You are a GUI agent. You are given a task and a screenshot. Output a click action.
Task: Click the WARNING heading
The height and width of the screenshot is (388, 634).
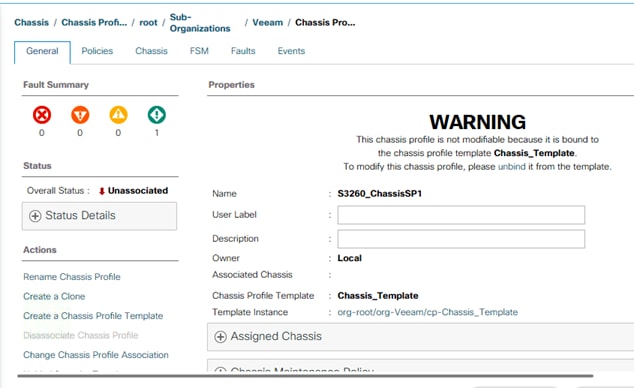[x=478, y=122]
